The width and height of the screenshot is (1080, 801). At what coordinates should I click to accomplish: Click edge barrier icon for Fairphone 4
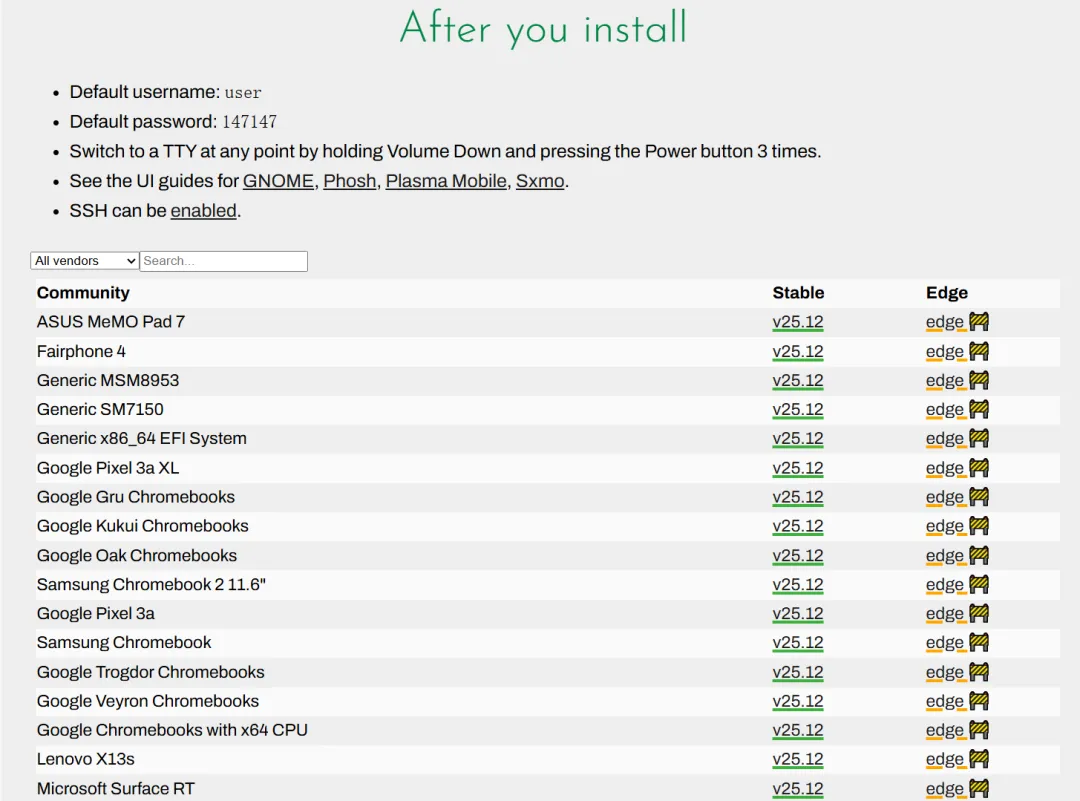click(979, 351)
